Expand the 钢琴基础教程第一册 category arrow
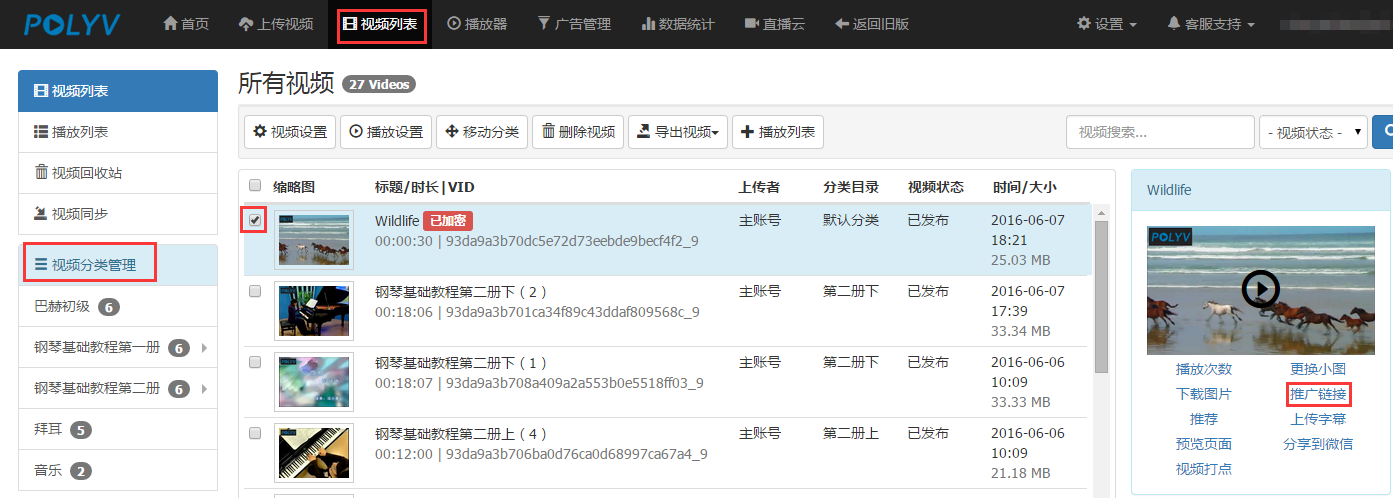Screen dimensions: 1393x498 tap(204, 348)
